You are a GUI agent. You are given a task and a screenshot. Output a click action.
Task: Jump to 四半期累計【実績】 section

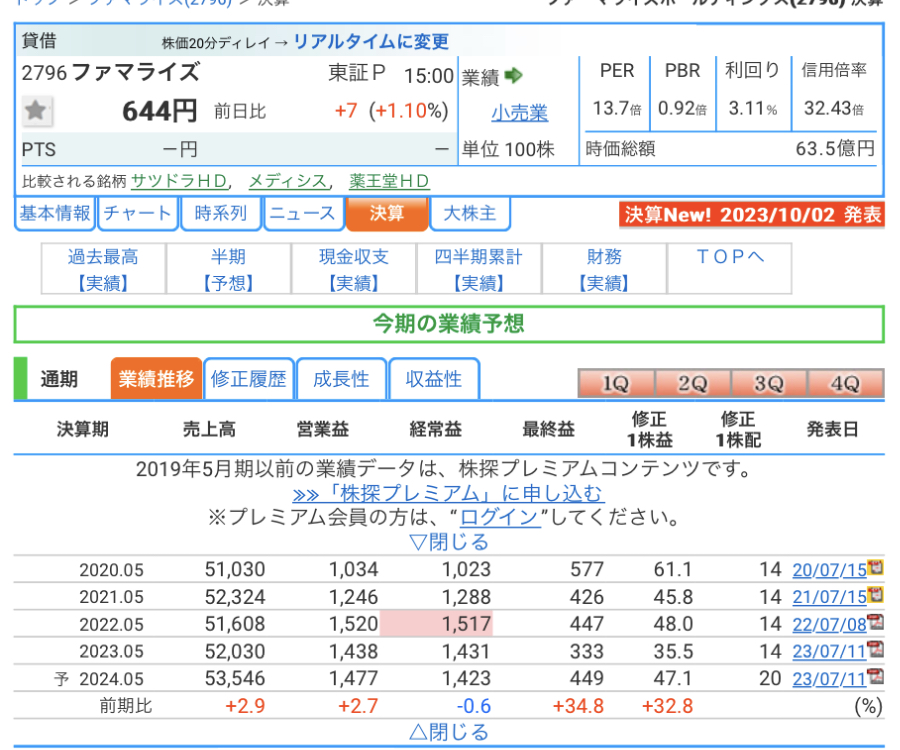coord(479,269)
